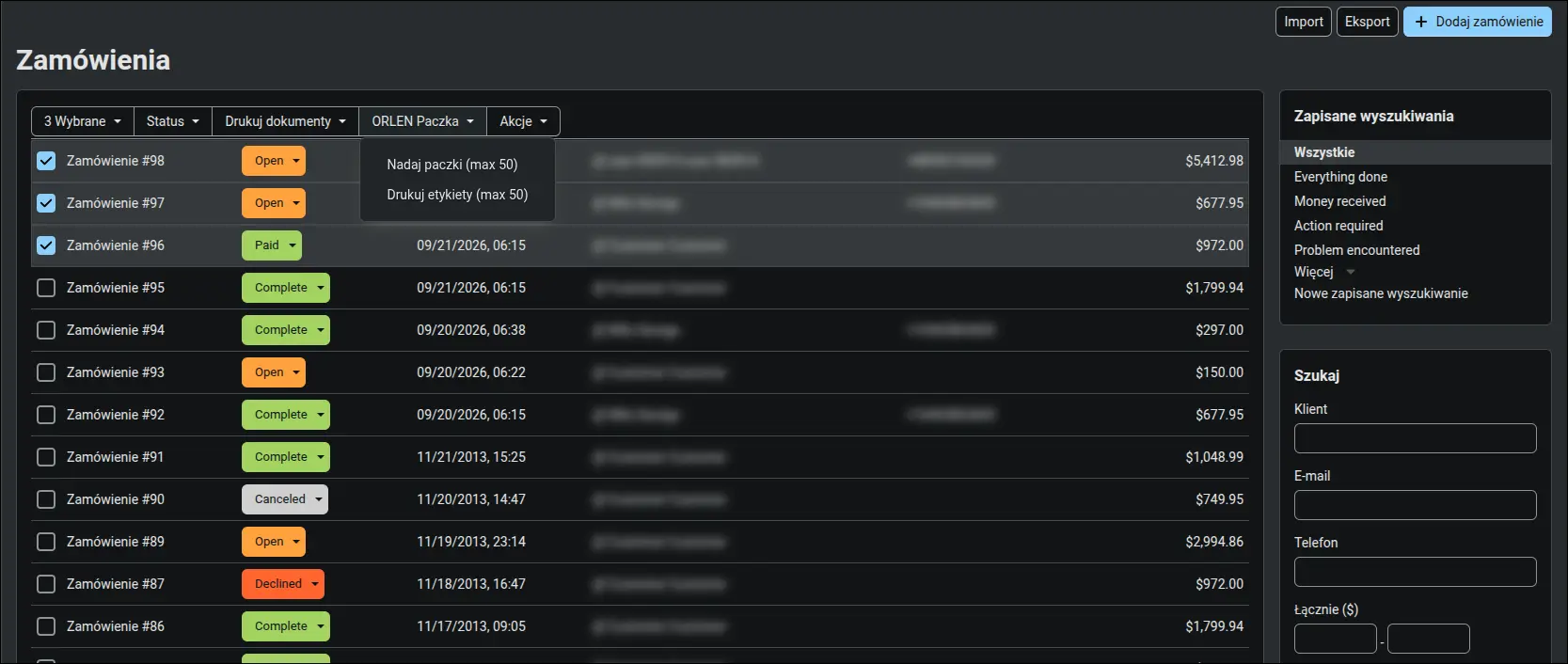Change the Canceled status of Zamówienie #90
This screenshot has height=664, width=1568.
285,499
